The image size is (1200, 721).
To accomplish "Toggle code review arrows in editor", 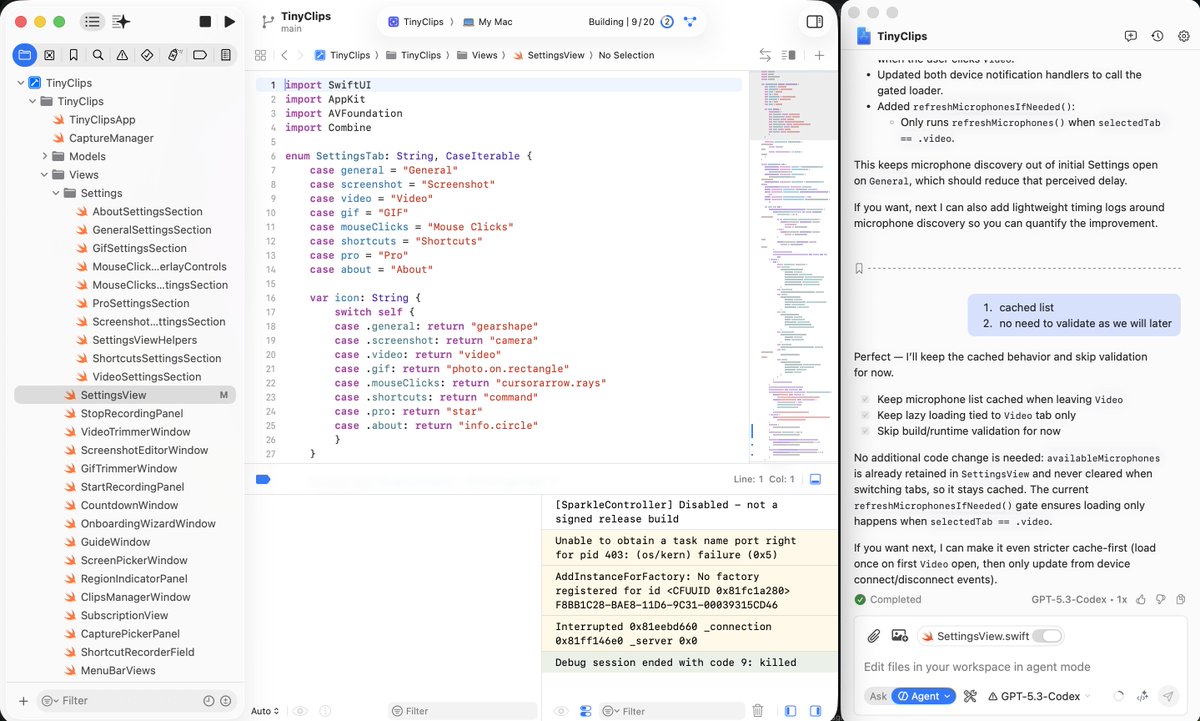I will (x=765, y=55).
